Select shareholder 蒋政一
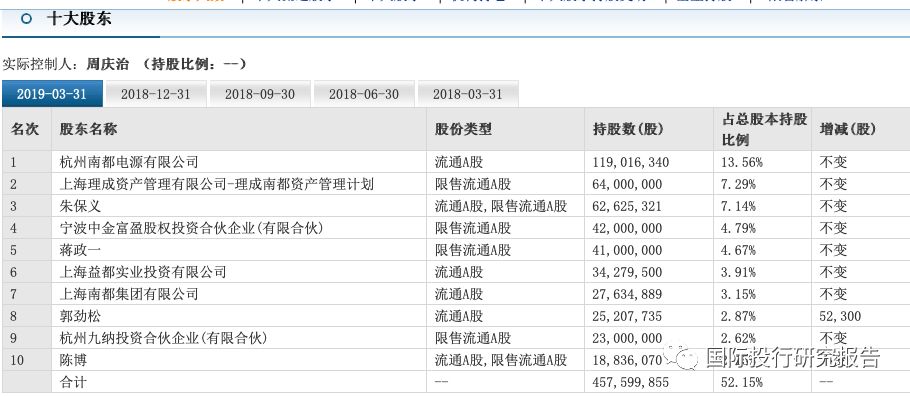This screenshot has width=910, height=397. pos(81,250)
